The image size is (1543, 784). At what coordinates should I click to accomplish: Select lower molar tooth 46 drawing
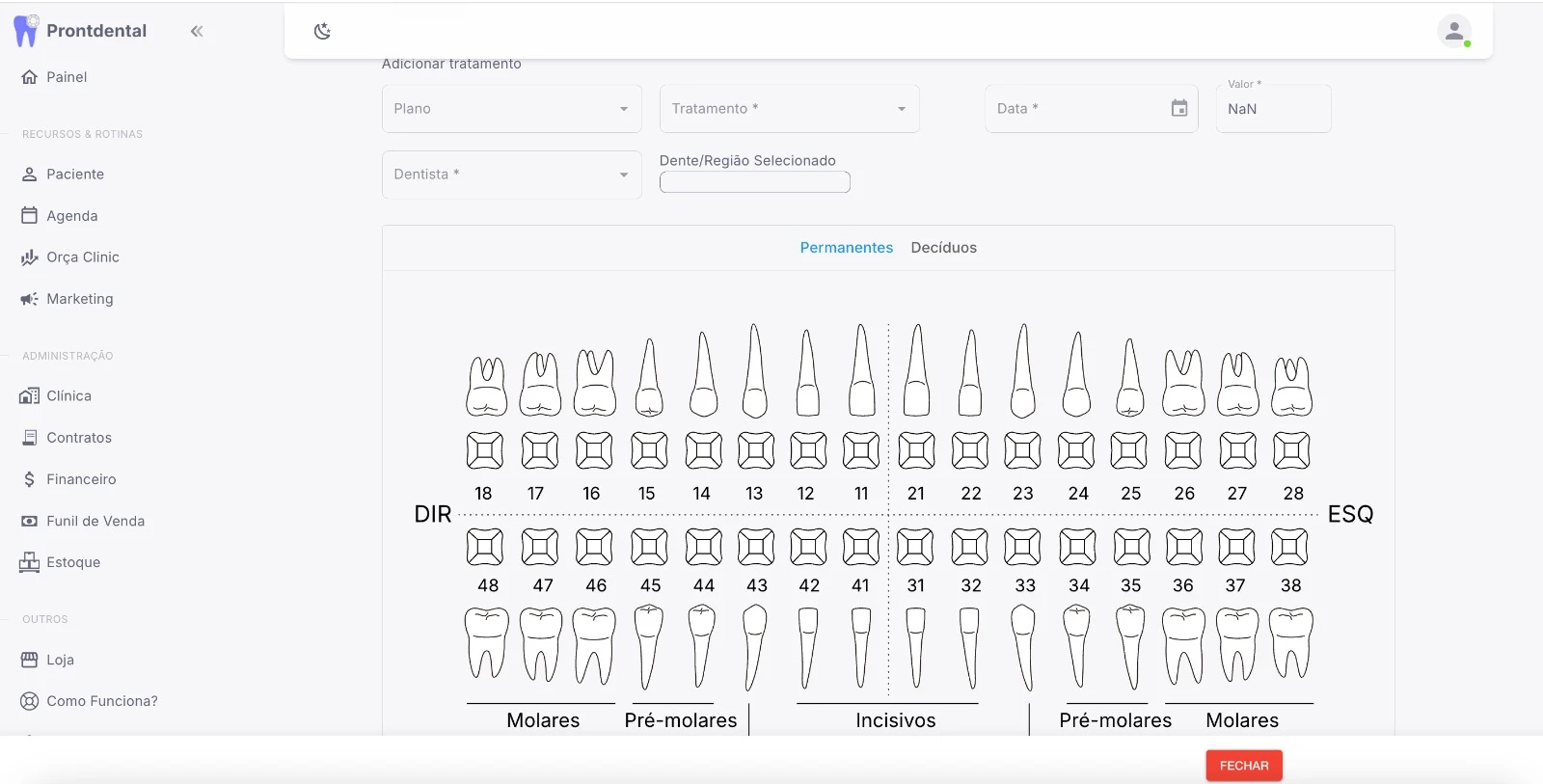[x=594, y=646]
